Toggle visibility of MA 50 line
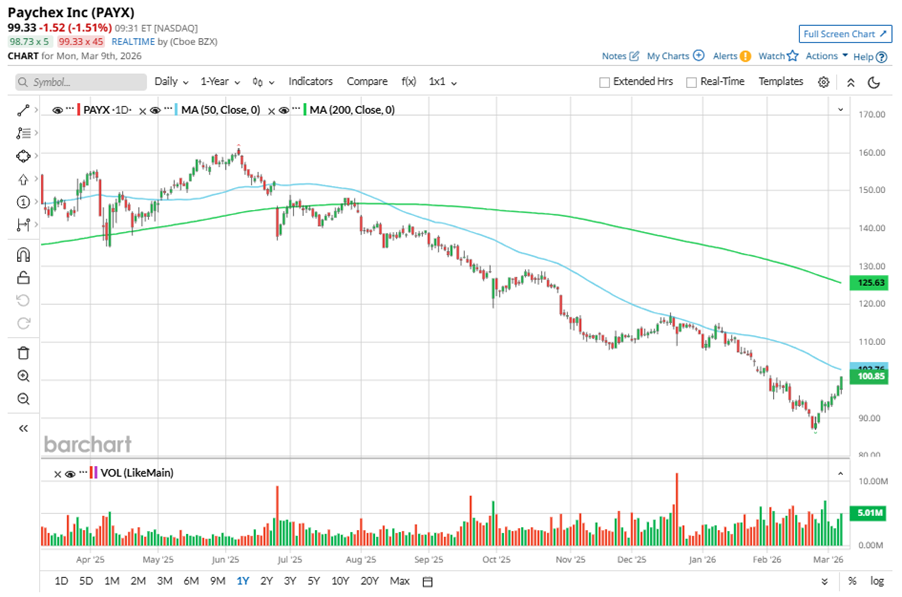 click(x=155, y=110)
